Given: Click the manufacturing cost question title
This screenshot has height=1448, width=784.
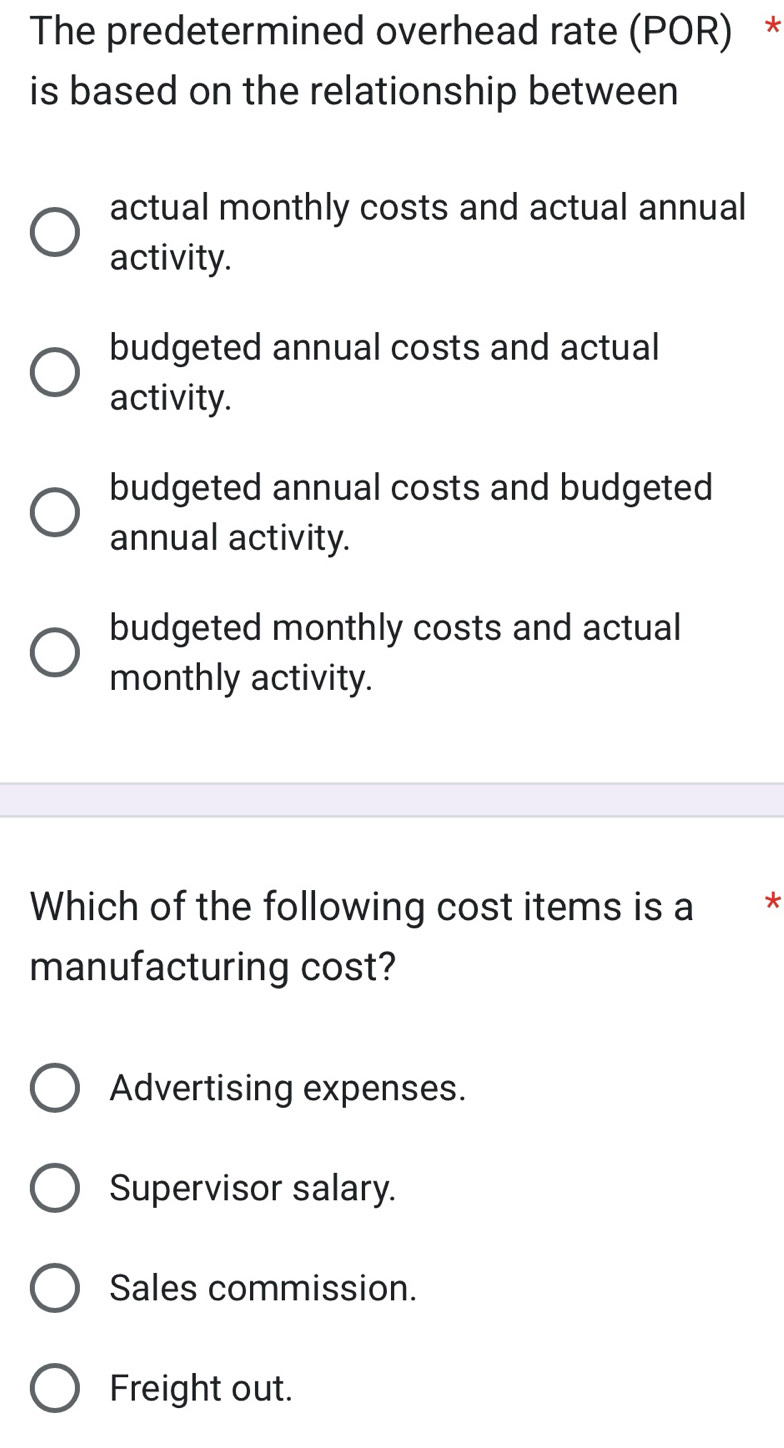Looking at the screenshot, I should 361,936.
